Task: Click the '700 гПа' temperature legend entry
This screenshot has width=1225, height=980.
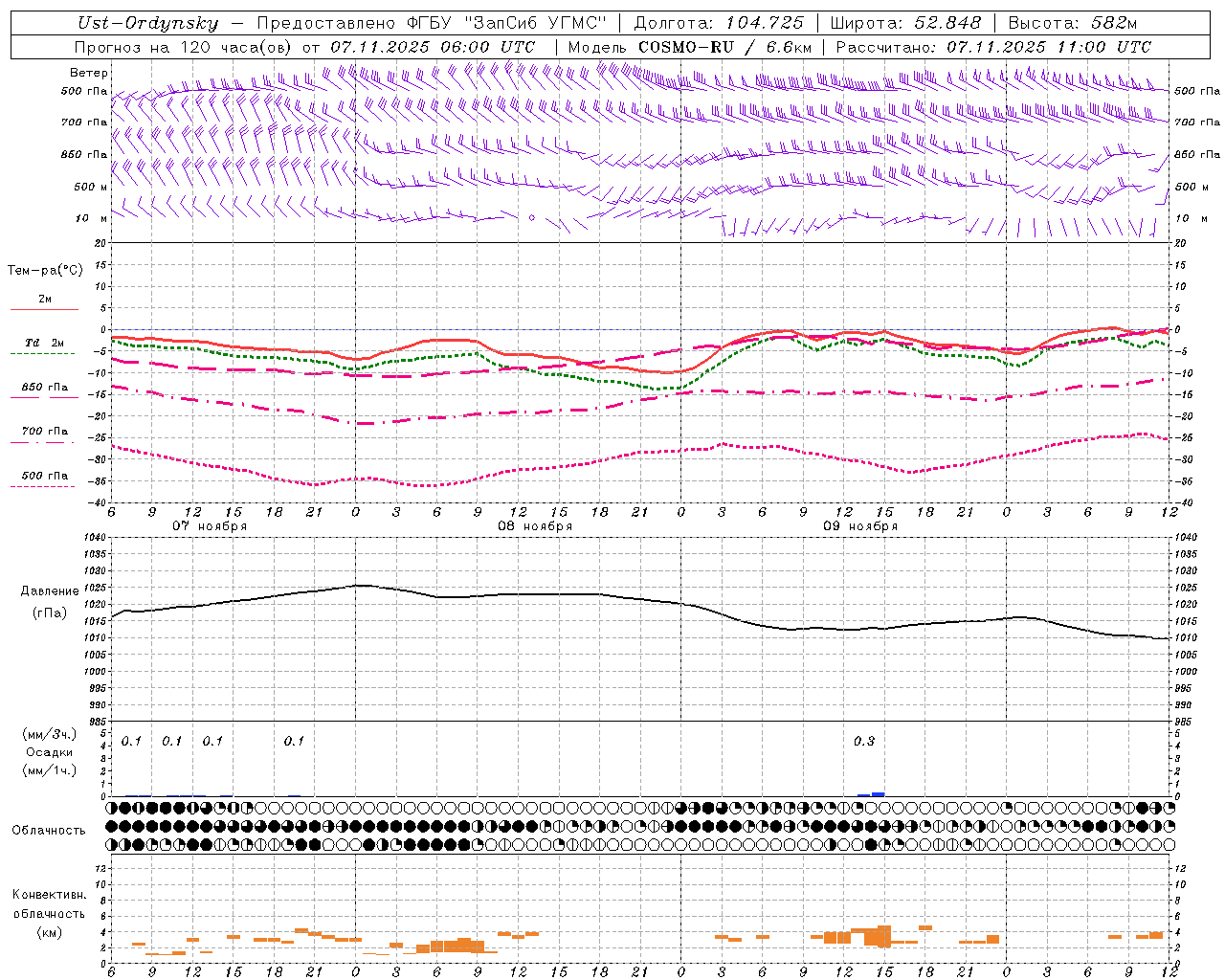Action: 45,432
